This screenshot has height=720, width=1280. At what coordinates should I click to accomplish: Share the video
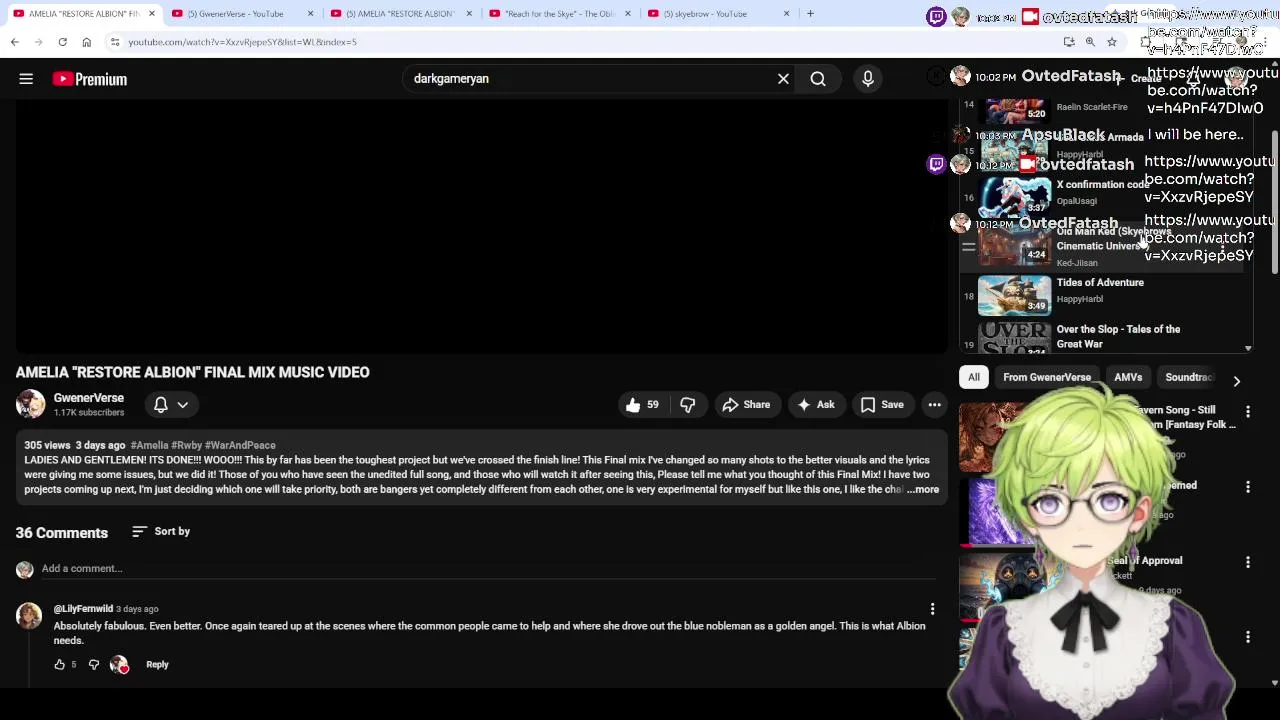pos(746,404)
